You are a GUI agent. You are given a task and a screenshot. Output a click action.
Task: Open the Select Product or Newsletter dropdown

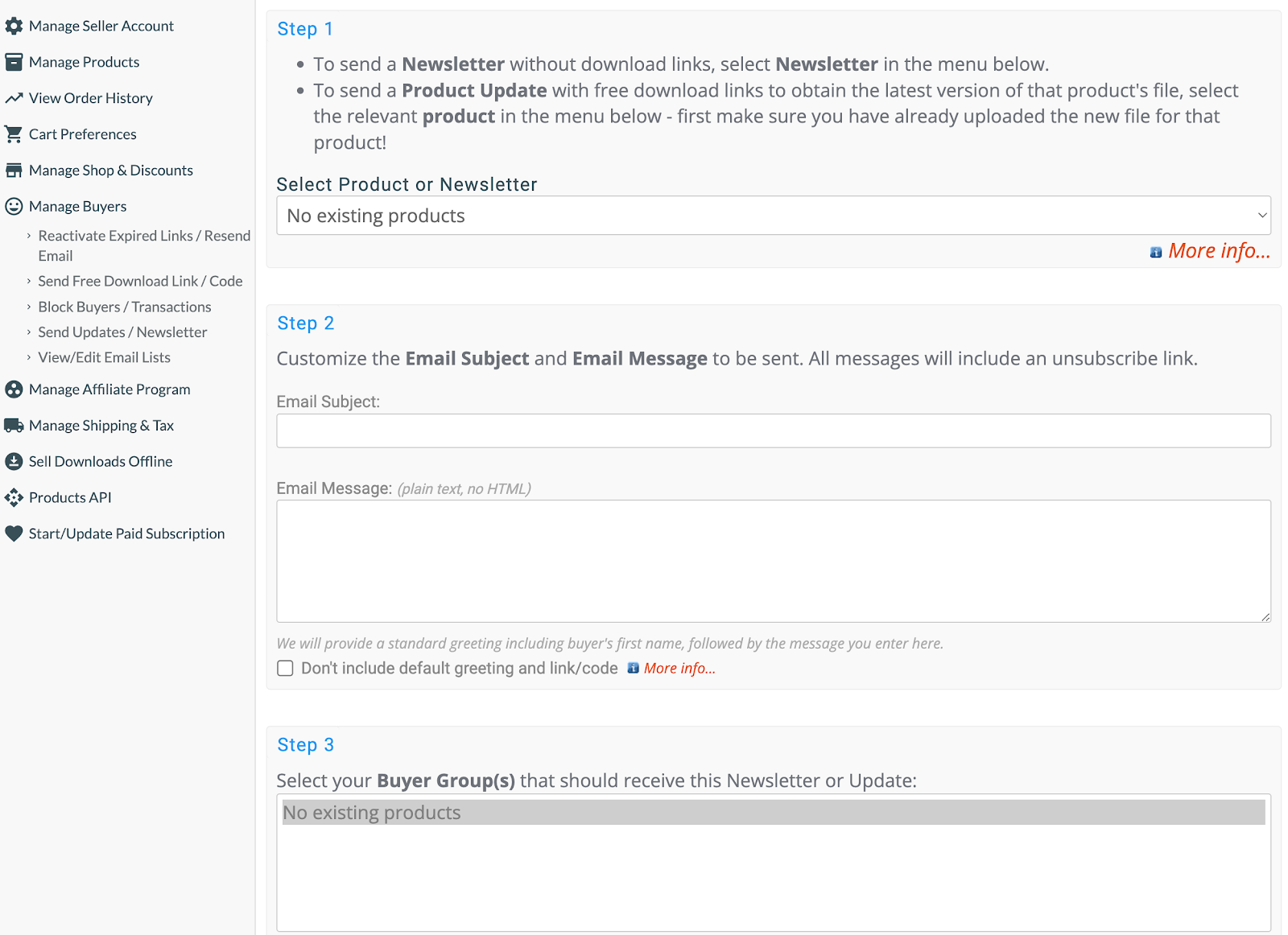(773, 215)
